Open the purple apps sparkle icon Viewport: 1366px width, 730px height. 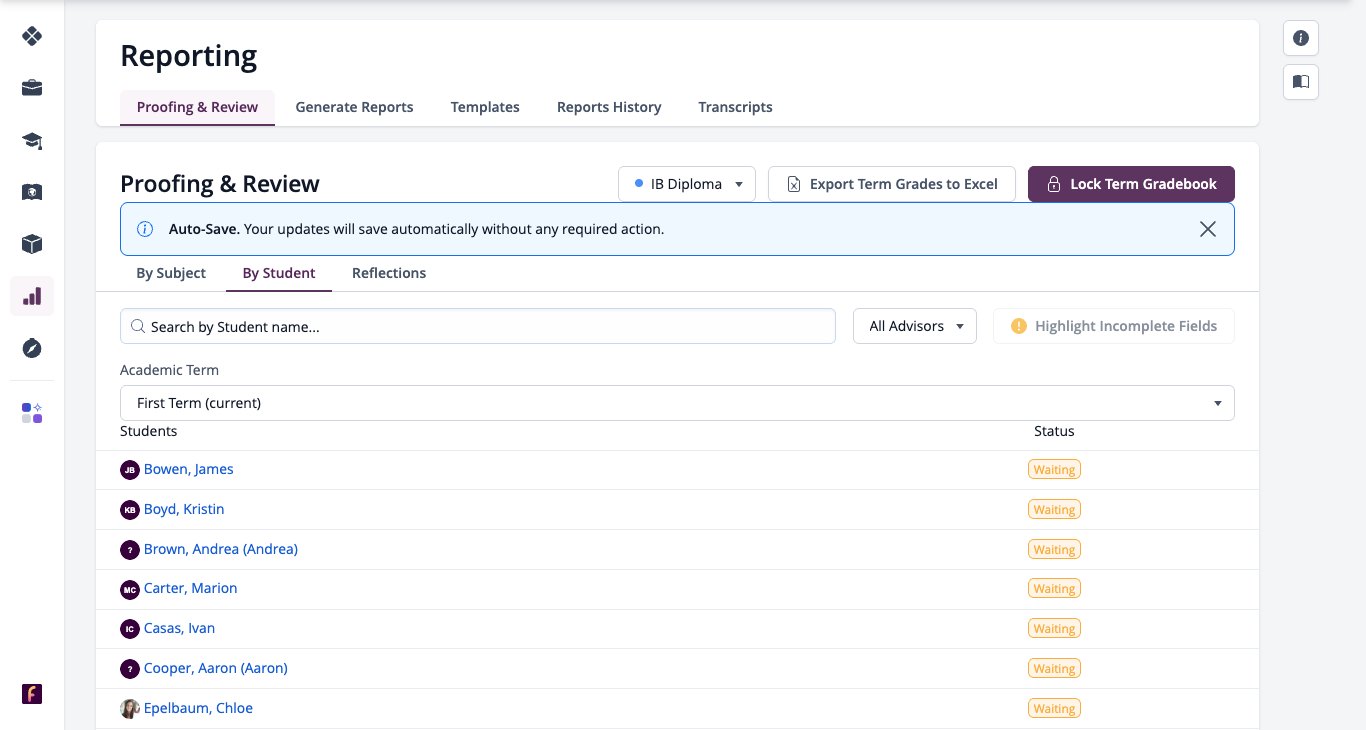point(32,413)
